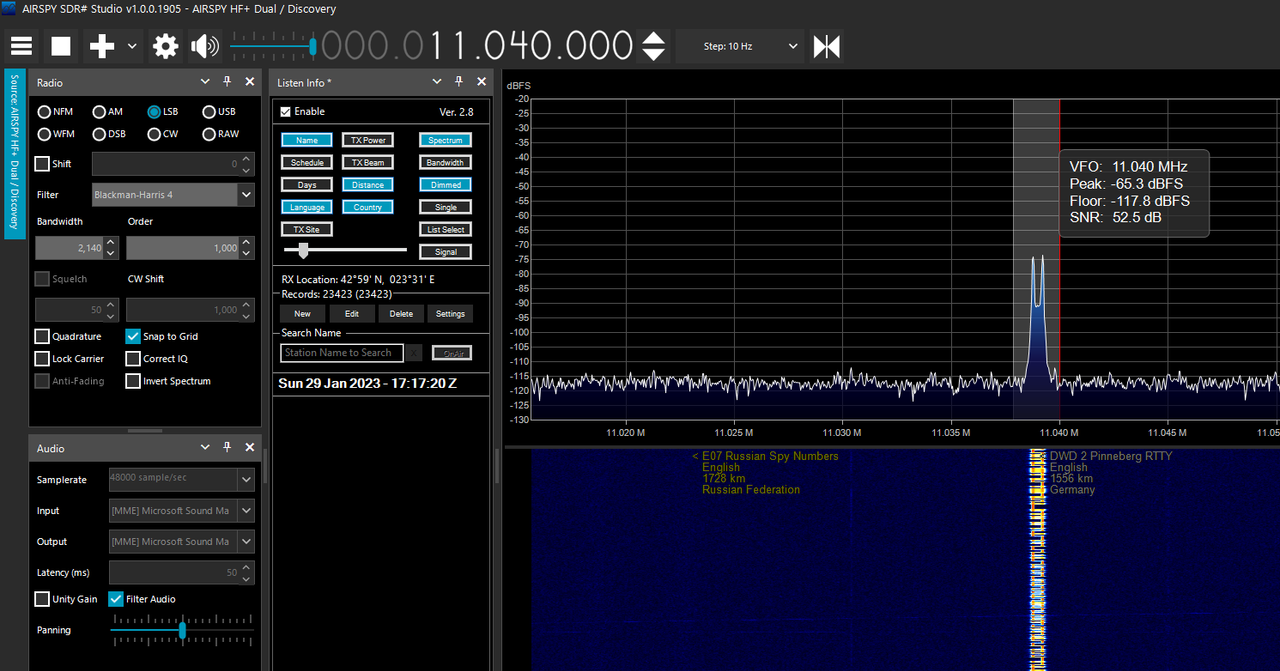Viewport: 1280px width, 671px height.
Task: Stop the radio with the square button
Action: tap(61, 46)
